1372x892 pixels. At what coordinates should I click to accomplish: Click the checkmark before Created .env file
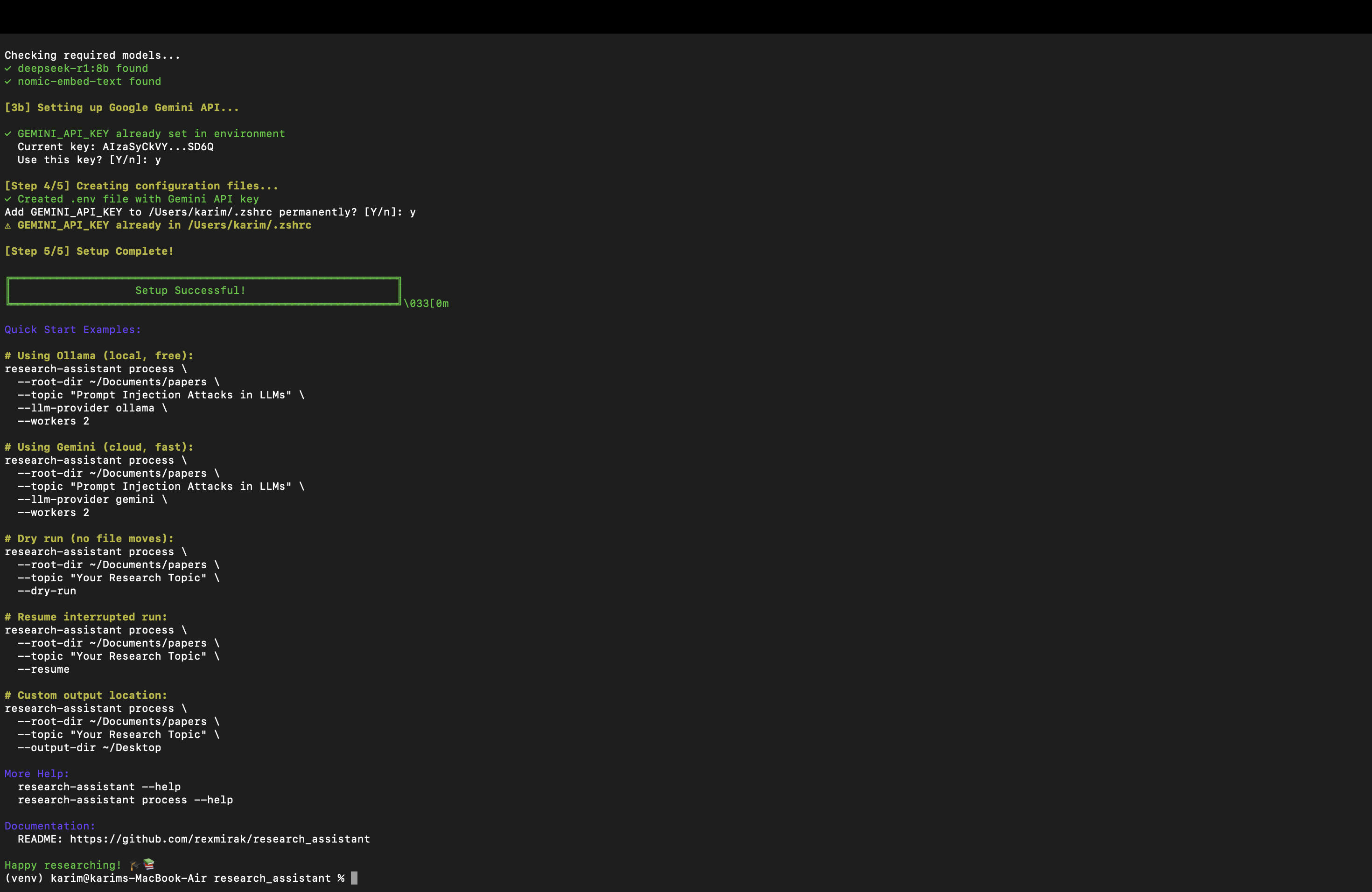tap(8, 199)
